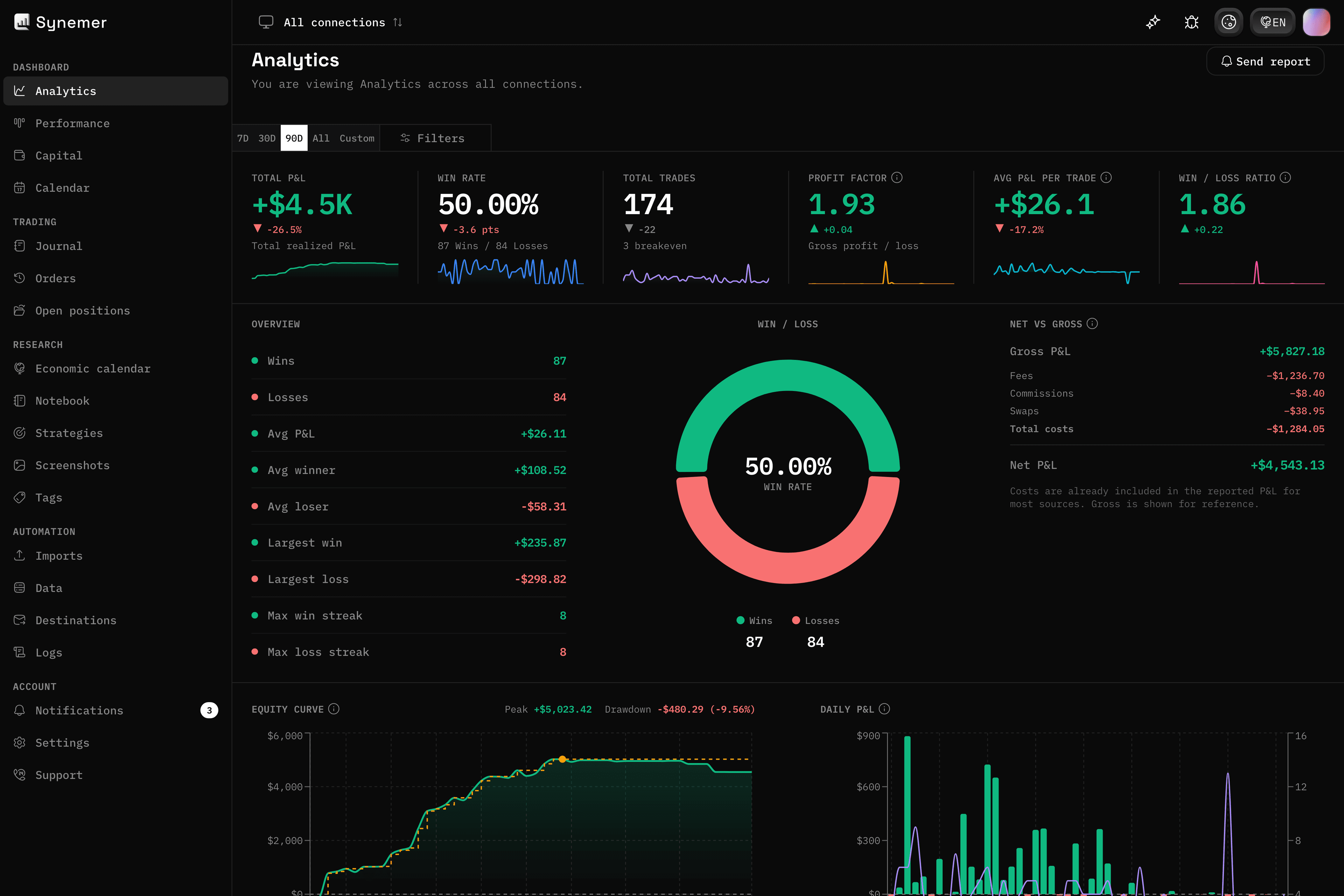Open the Imports upload icon

pyautogui.click(x=20, y=555)
